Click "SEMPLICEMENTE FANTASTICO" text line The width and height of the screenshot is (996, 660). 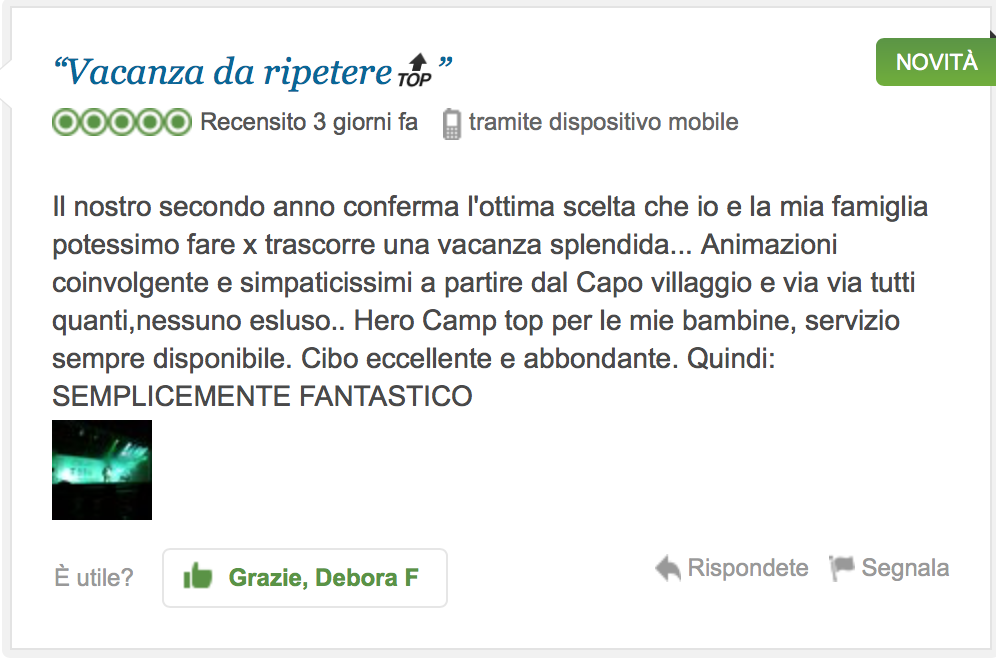click(x=262, y=396)
